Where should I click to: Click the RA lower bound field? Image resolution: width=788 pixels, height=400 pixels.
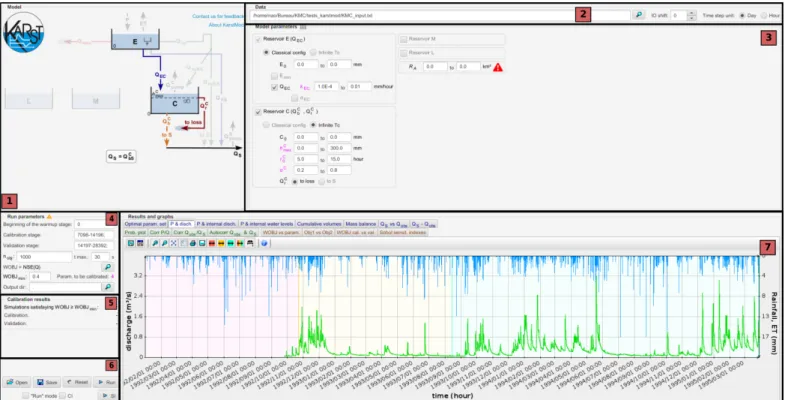pyautogui.click(x=436, y=66)
